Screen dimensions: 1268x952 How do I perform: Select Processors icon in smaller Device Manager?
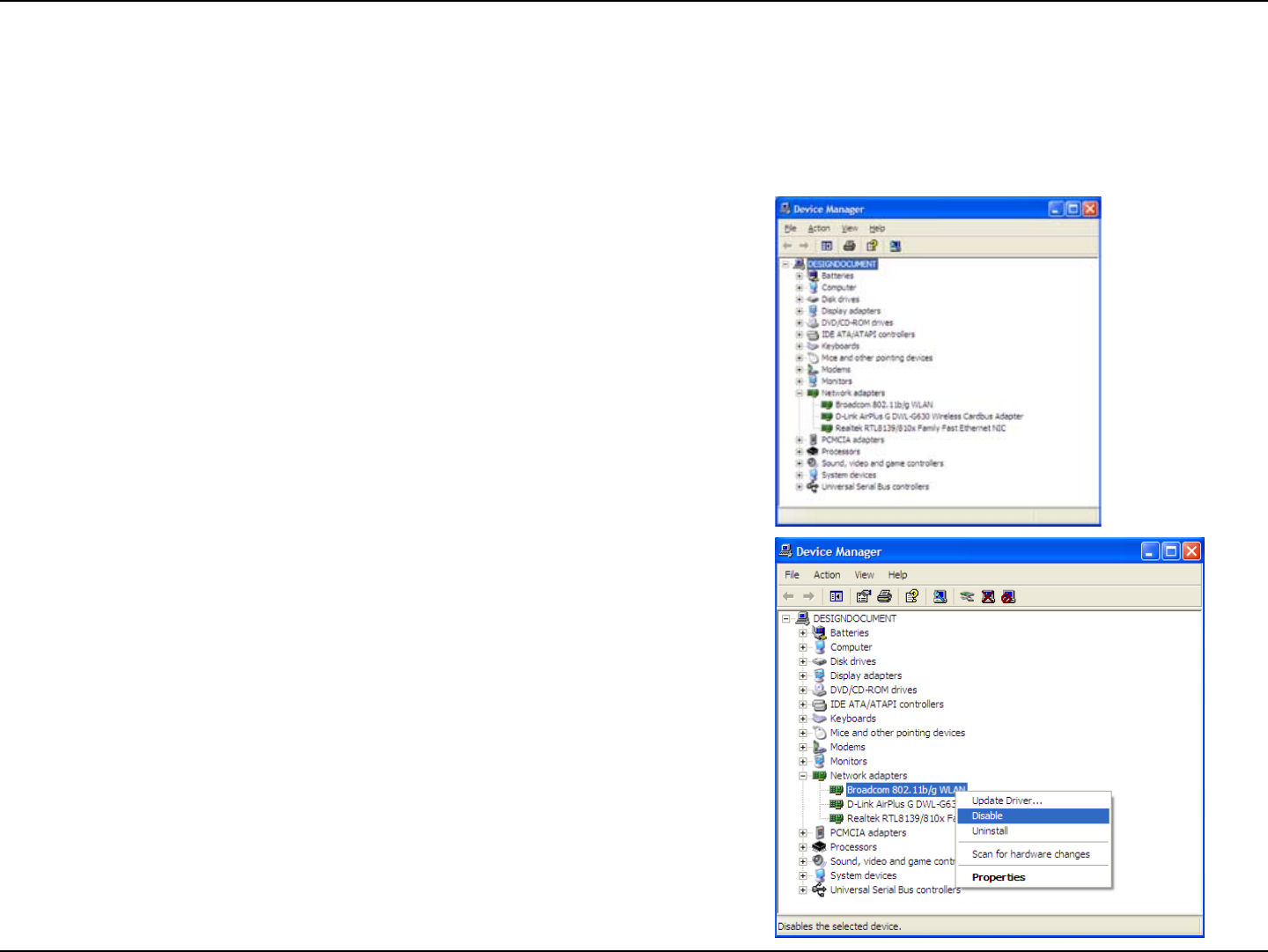(813, 451)
